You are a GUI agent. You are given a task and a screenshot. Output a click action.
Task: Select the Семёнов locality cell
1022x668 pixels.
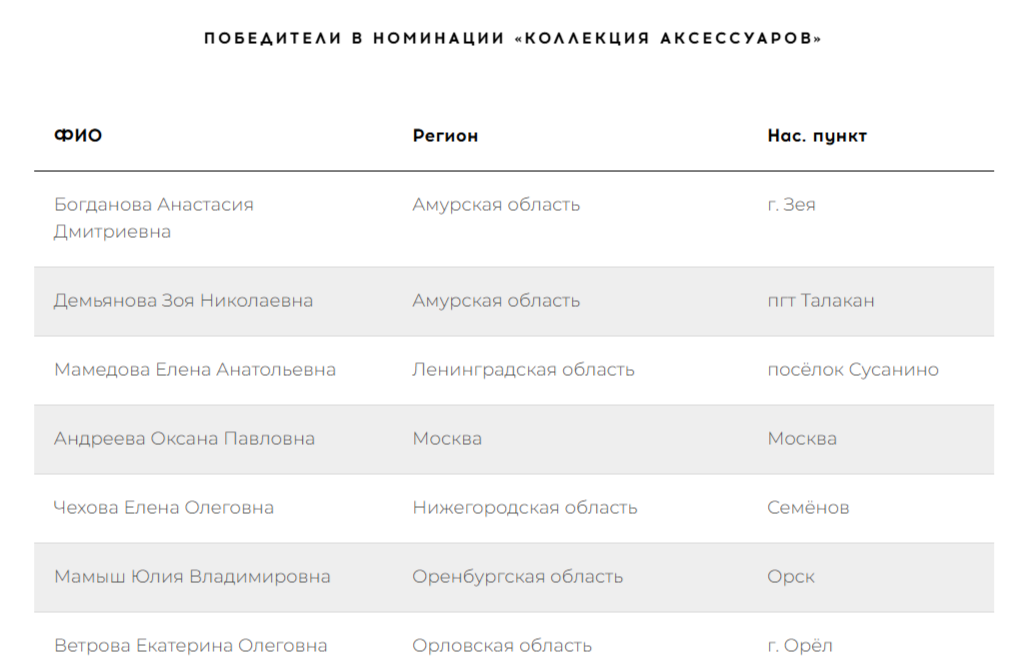tap(808, 508)
